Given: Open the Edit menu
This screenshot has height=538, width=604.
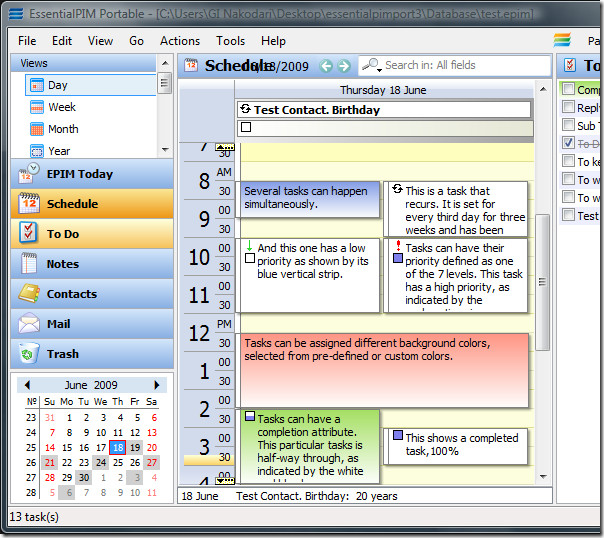Looking at the screenshot, I should (x=62, y=41).
